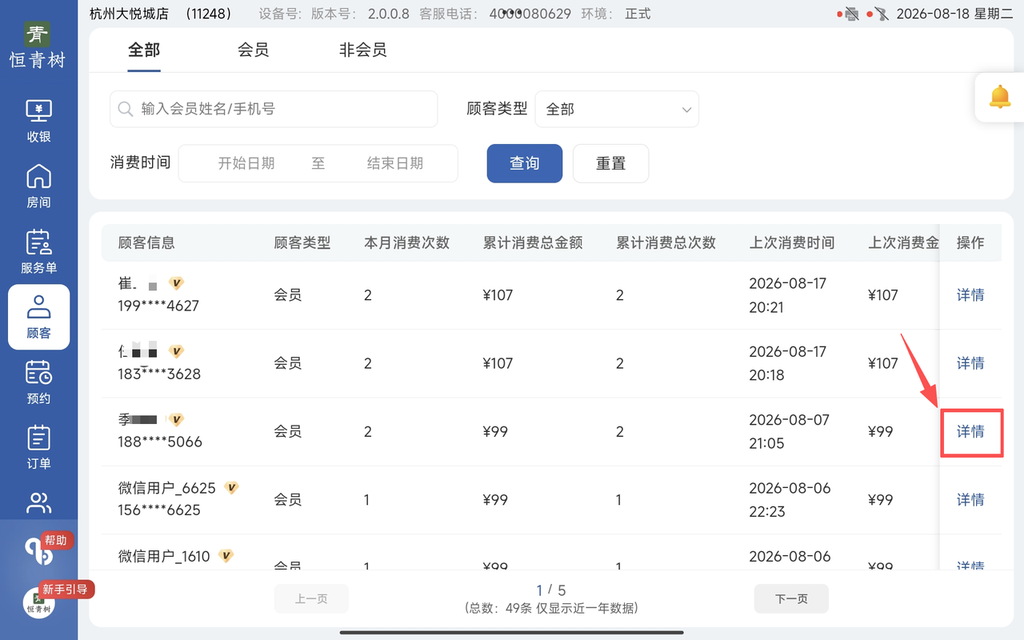The height and width of the screenshot is (640, 1024).
Task: Click the 顾客类型 column header
Action: tap(302, 243)
